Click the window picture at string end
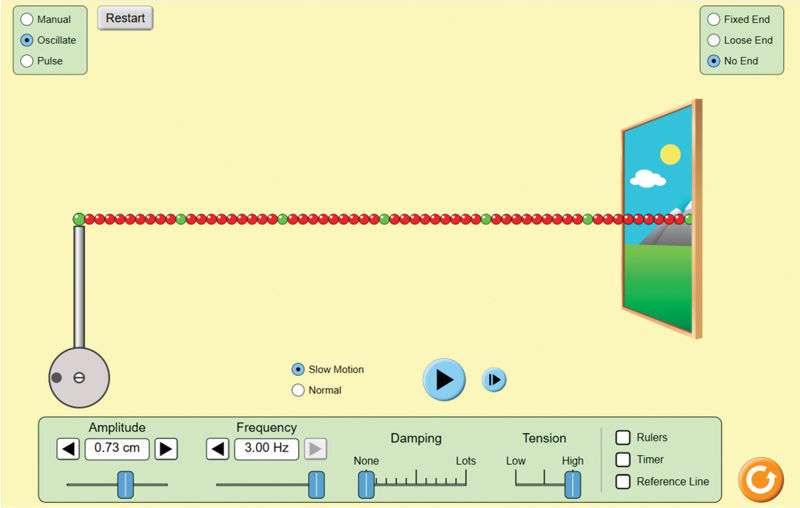The height and width of the screenshot is (508, 800). pyautogui.click(x=658, y=220)
